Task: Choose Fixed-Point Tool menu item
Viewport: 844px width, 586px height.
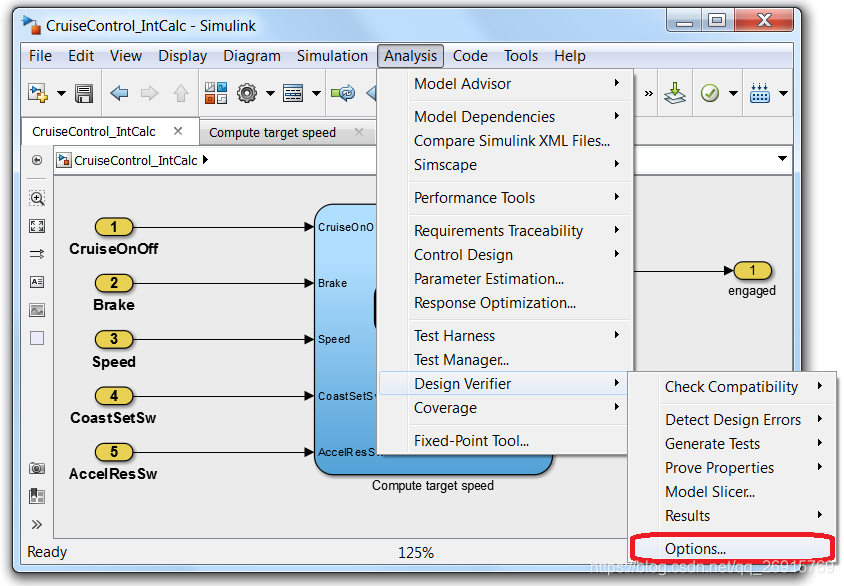Action: [503, 441]
